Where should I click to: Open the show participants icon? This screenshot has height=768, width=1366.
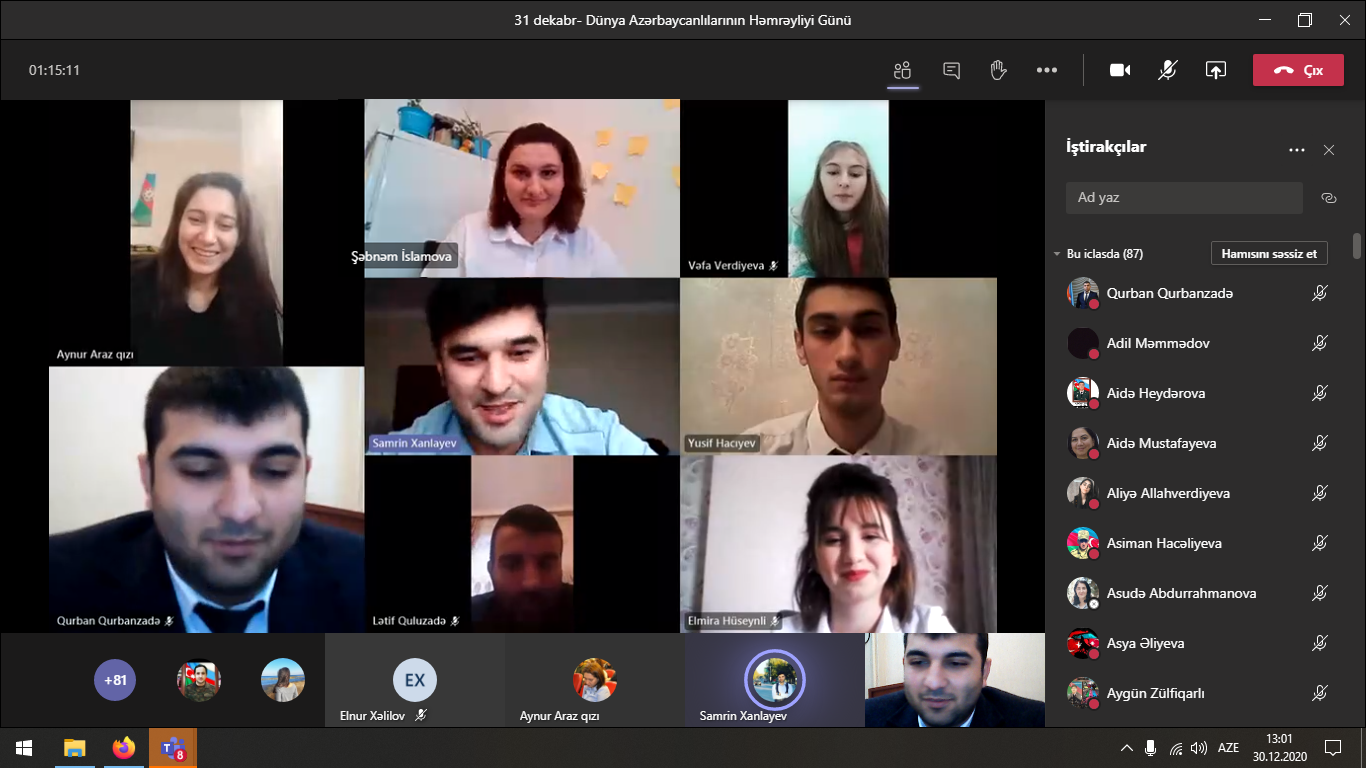pyautogui.click(x=903, y=70)
